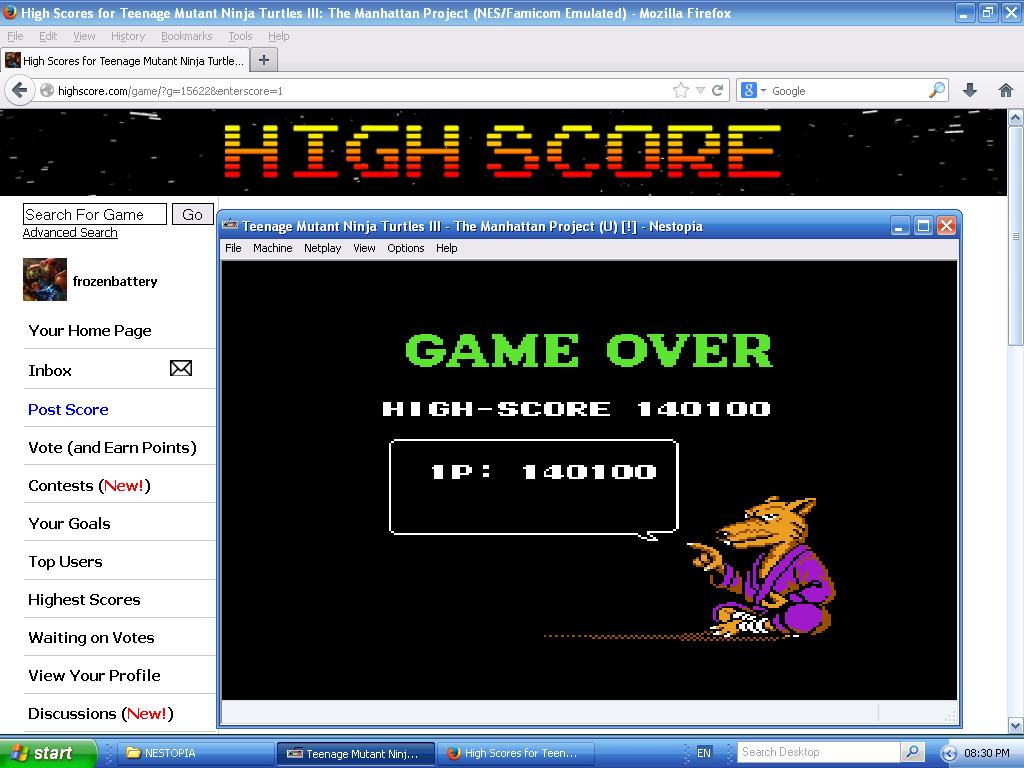Open Nestopia Help menu

tap(447, 248)
